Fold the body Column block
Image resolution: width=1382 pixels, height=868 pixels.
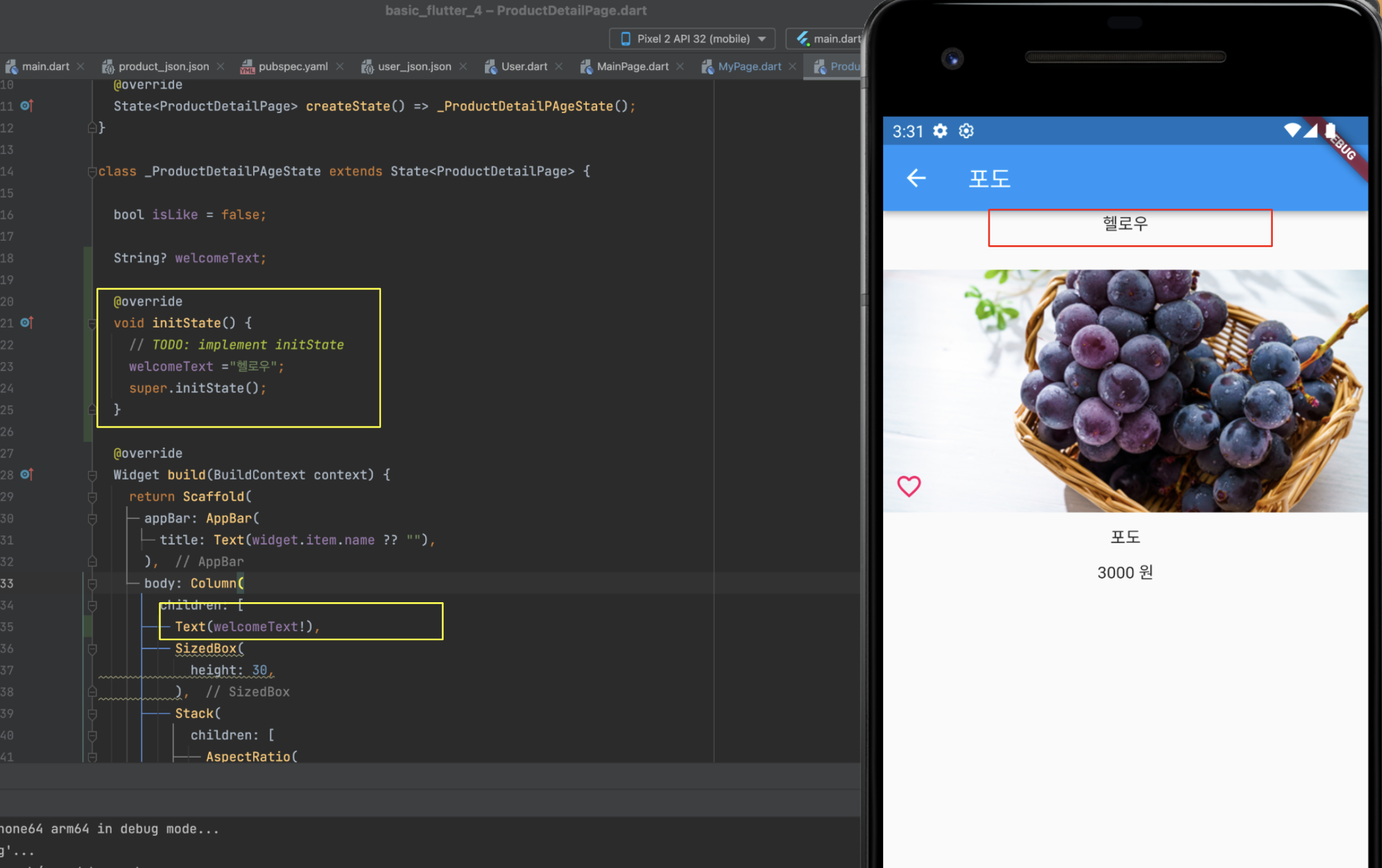[x=92, y=584]
